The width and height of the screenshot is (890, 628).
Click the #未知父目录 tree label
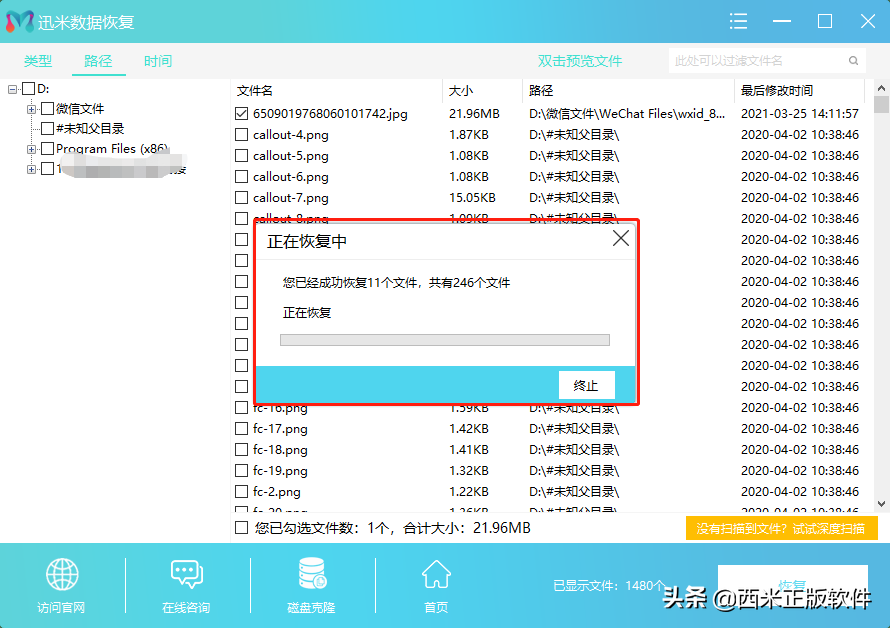[x=90, y=128]
